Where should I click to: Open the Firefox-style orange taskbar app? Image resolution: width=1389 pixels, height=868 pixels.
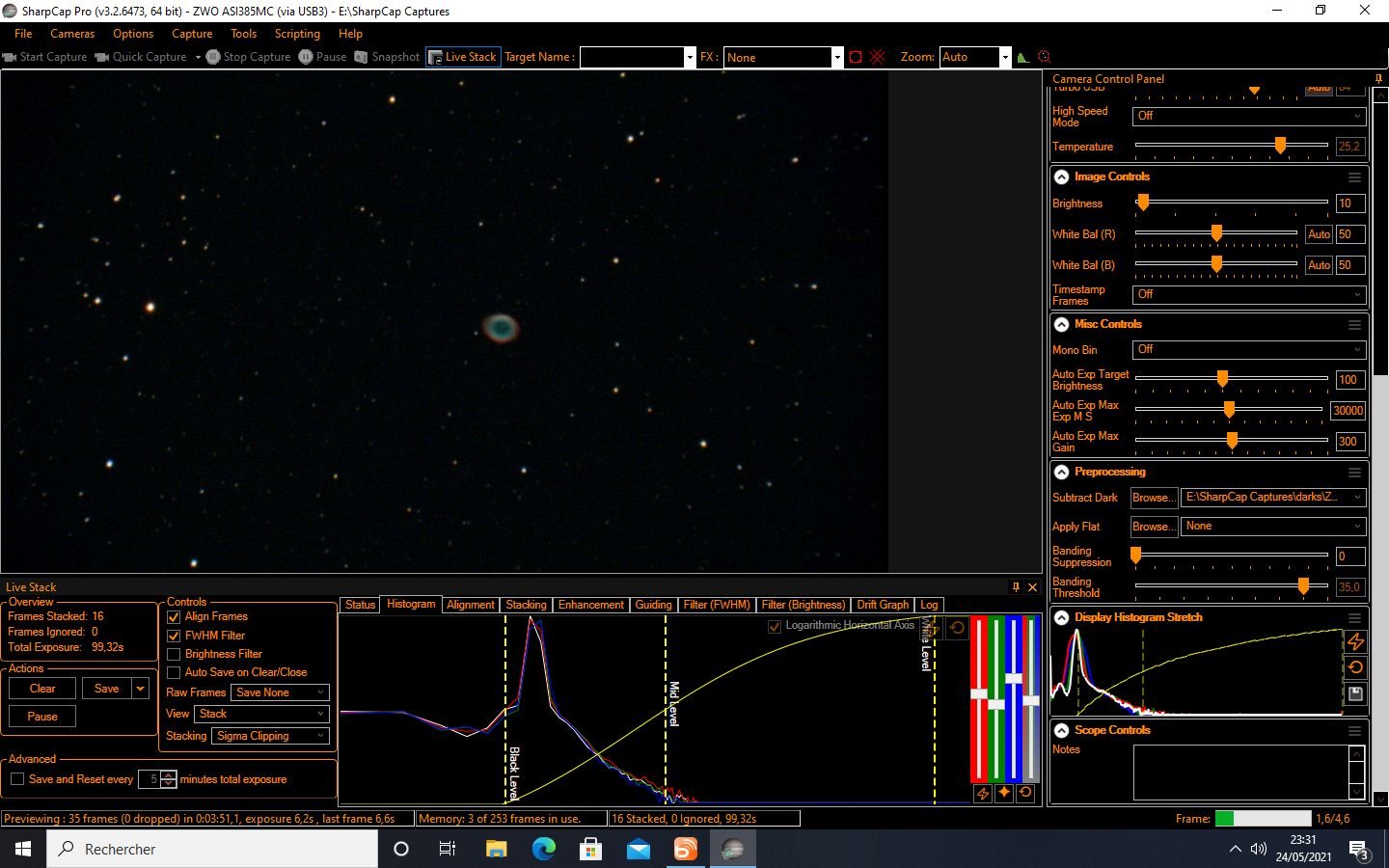click(686, 849)
